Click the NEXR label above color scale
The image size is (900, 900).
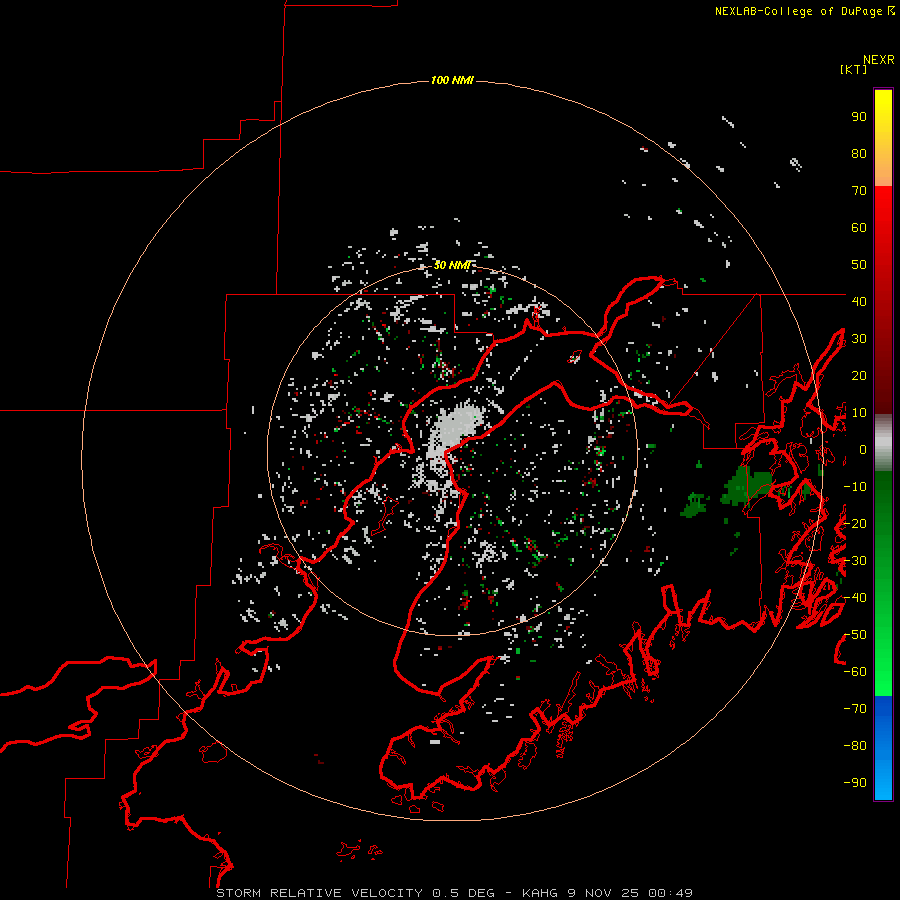(878, 60)
